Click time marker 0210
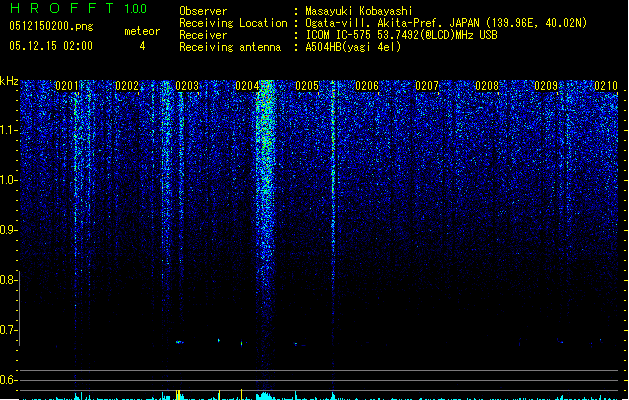Screen dimensions: 629x400 (606, 86)
